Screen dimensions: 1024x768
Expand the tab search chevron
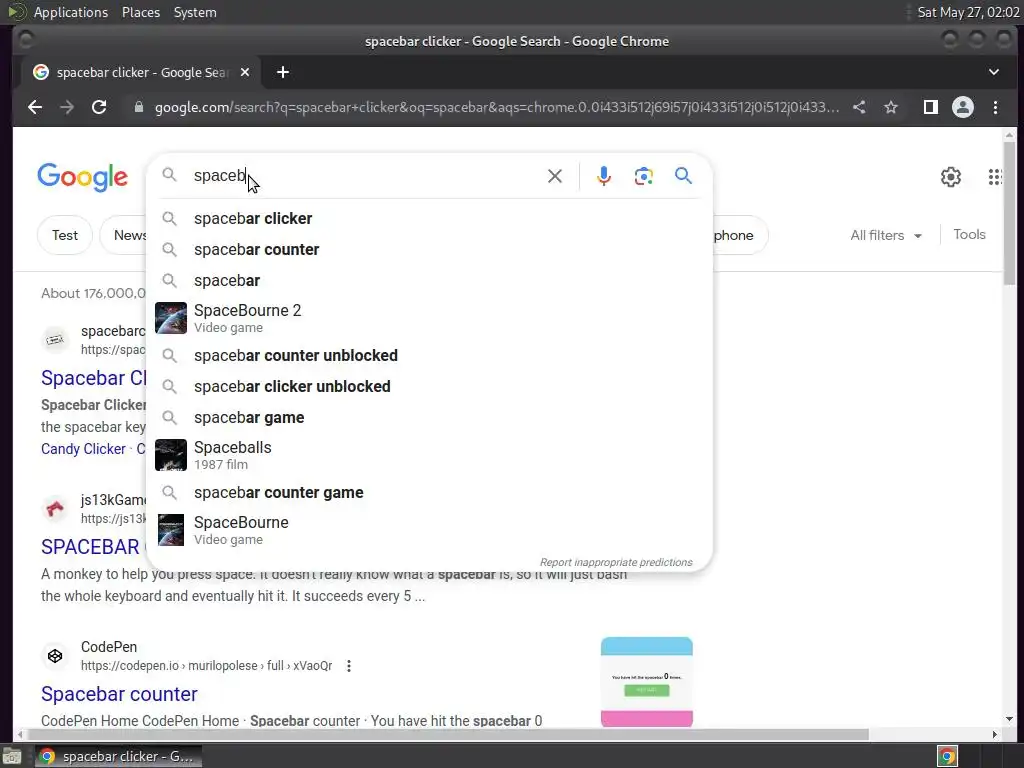tap(993, 72)
